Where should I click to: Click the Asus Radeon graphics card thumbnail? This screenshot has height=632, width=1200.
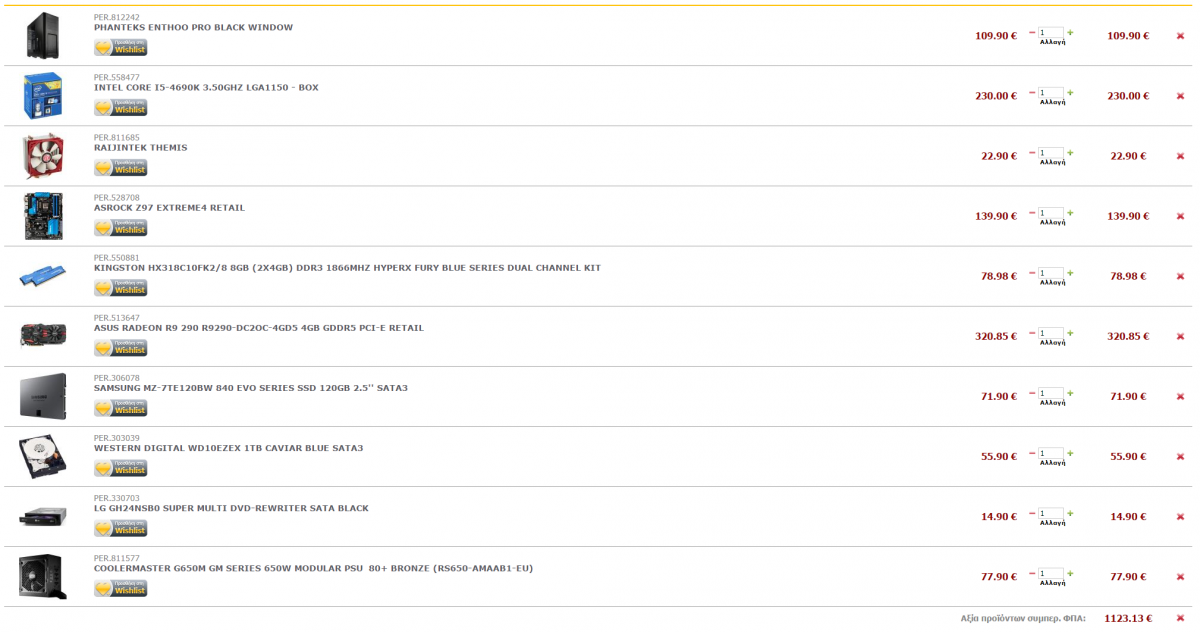(x=43, y=335)
